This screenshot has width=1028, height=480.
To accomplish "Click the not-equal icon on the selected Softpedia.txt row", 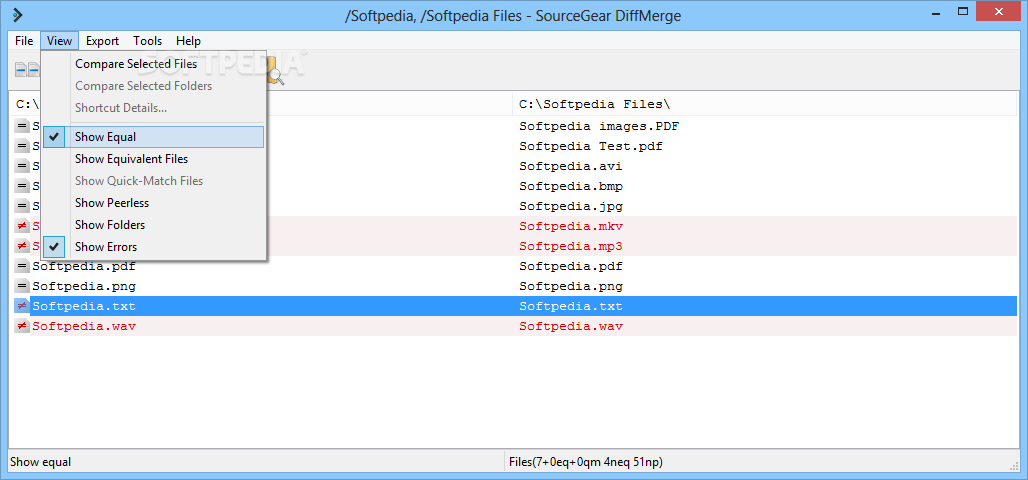I will pos(22,306).
